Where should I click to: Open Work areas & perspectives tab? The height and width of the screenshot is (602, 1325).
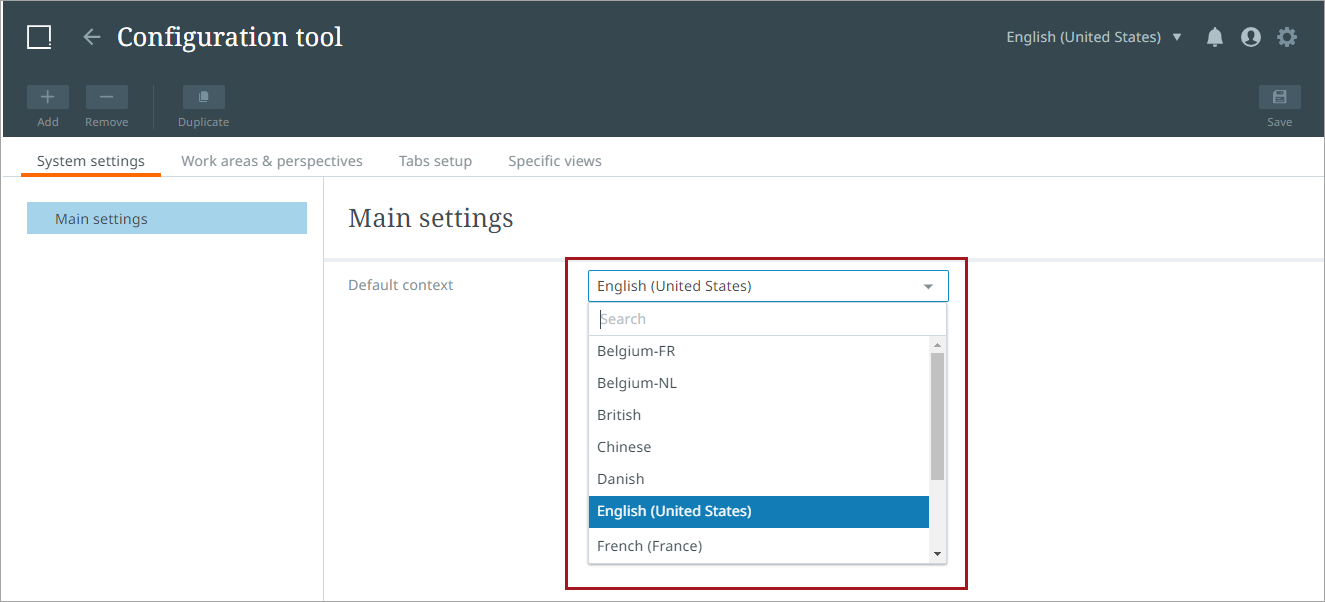(272, 161)
